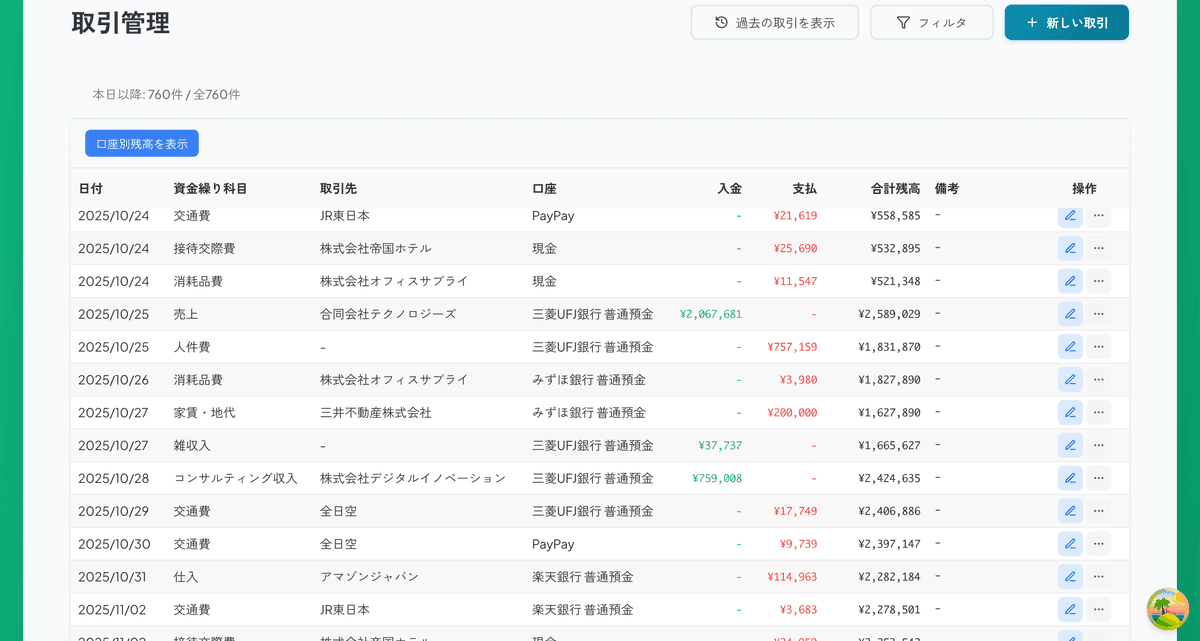
Task: Open more options for 2025/10/30 交通費 row
Action: (x=1099, y=544)
